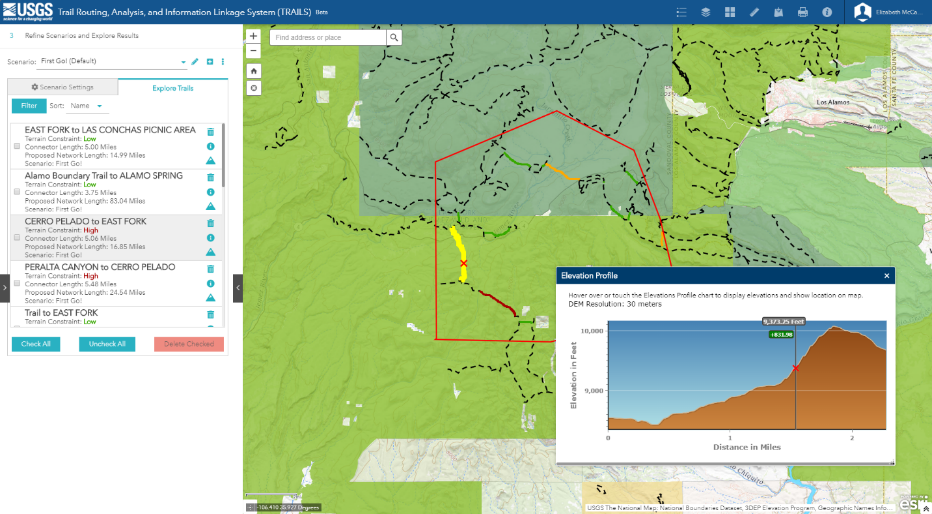Open the scenario more-options menu
932x514 pixels.
[223, 61]
